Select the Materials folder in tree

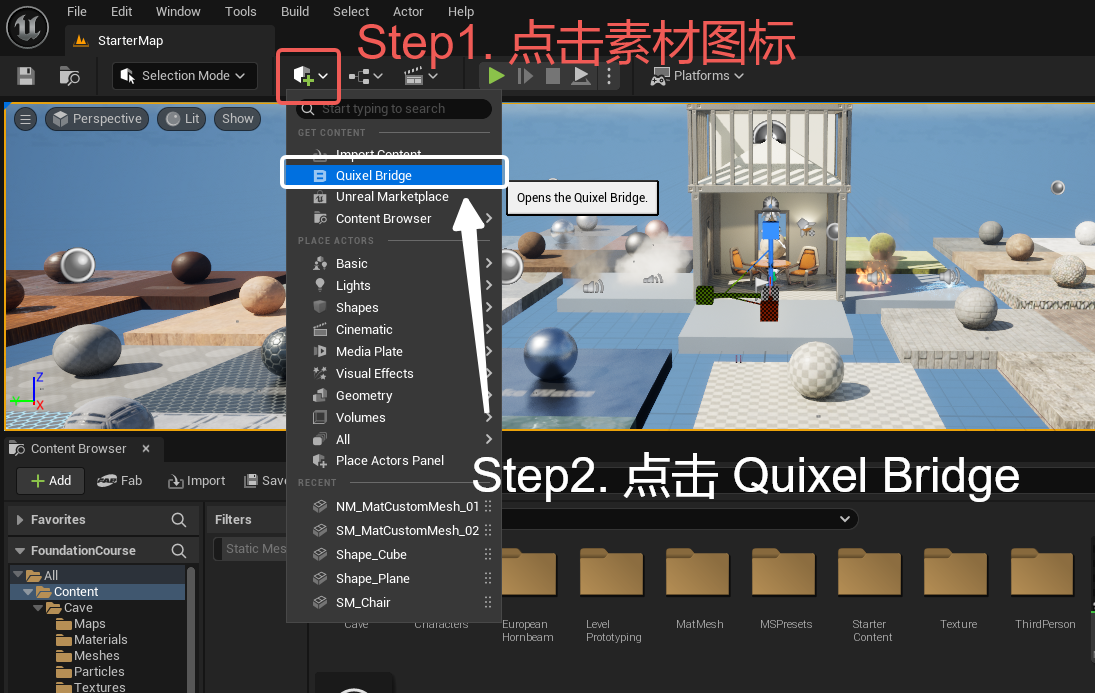tap(92, 640)
